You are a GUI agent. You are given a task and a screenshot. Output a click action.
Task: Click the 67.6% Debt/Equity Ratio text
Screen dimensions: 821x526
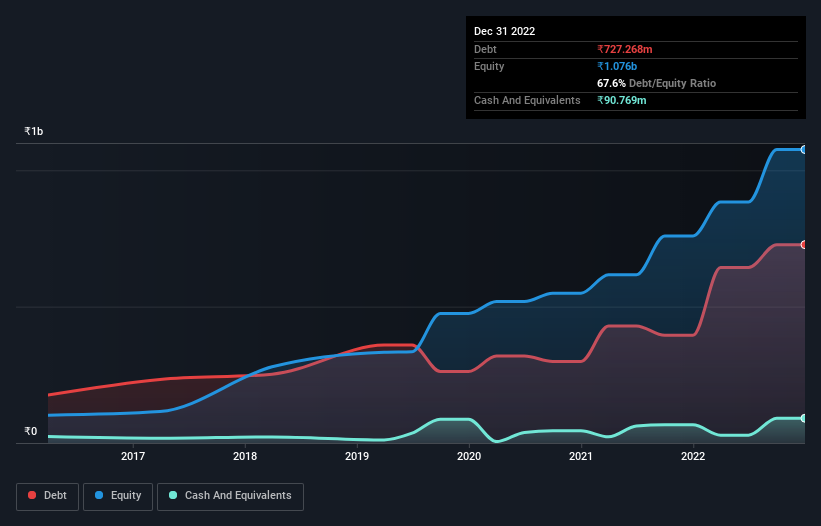657,83
